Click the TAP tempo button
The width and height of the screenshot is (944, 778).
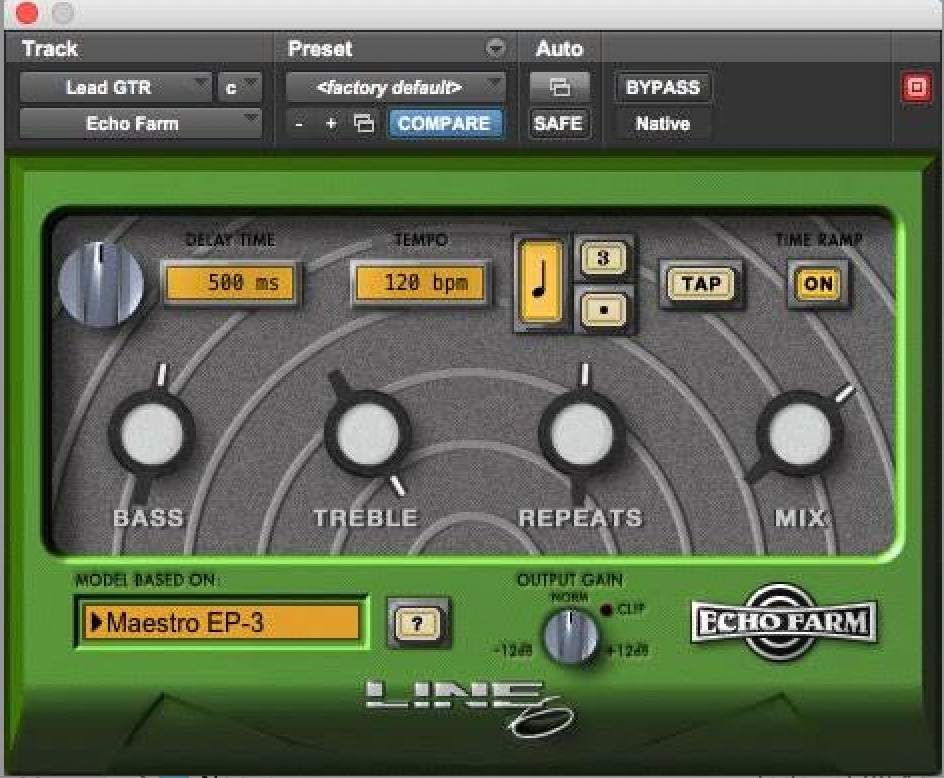(701, 284)
